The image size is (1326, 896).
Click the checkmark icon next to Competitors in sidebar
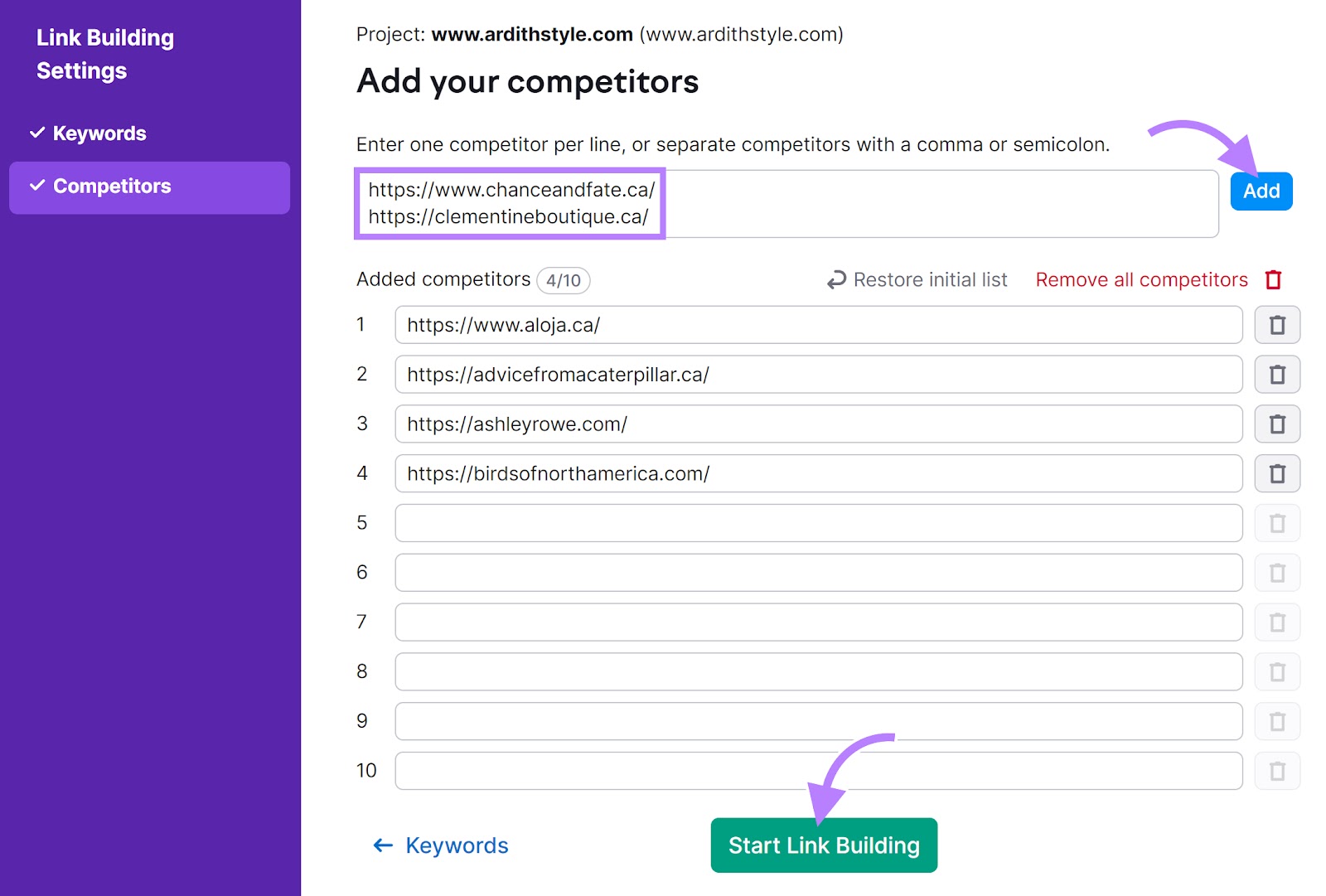pyautogui.click(x=36, y=186)
